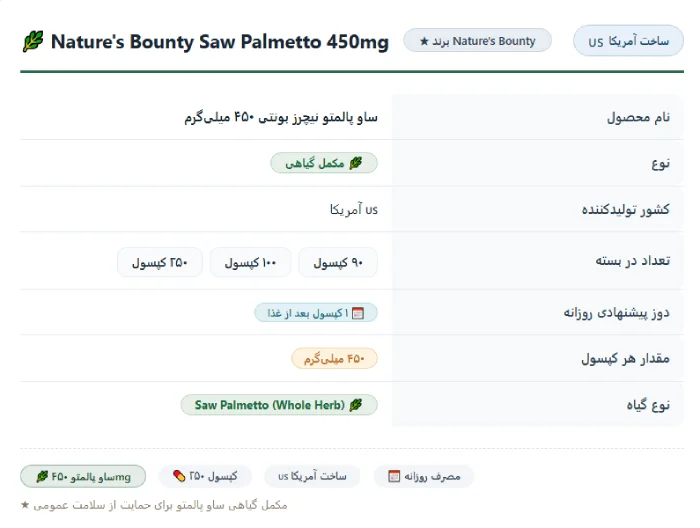Select the ۱۰۰ کپسول package option

[x=250, y=262]
